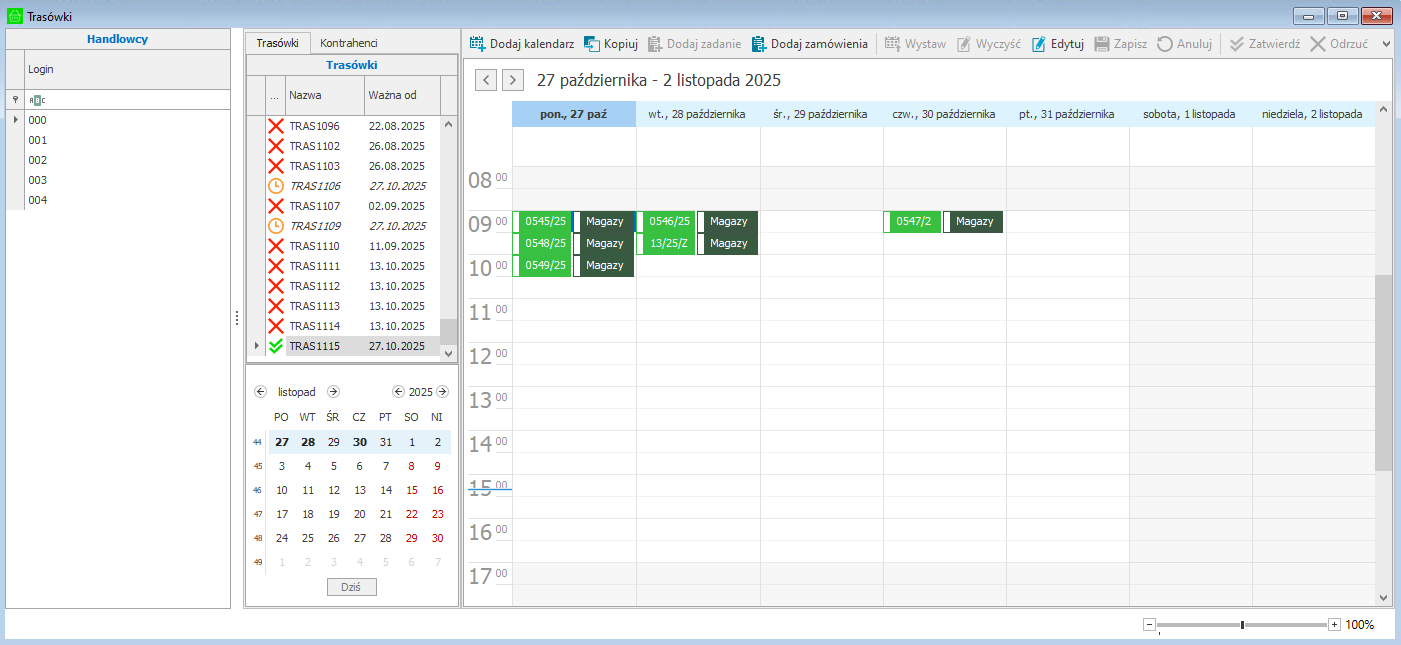This screenshot has width=1401, height=645.
Task: Select order 0545/25 on Monday
Action: 545,221
